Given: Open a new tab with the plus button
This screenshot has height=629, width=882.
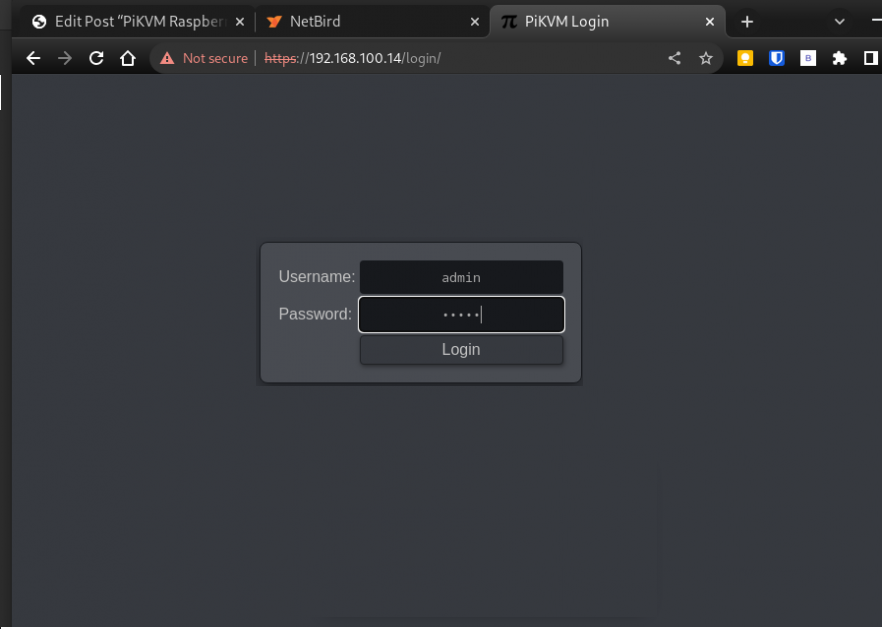Looking at the screenshot, I should point(748,21).
